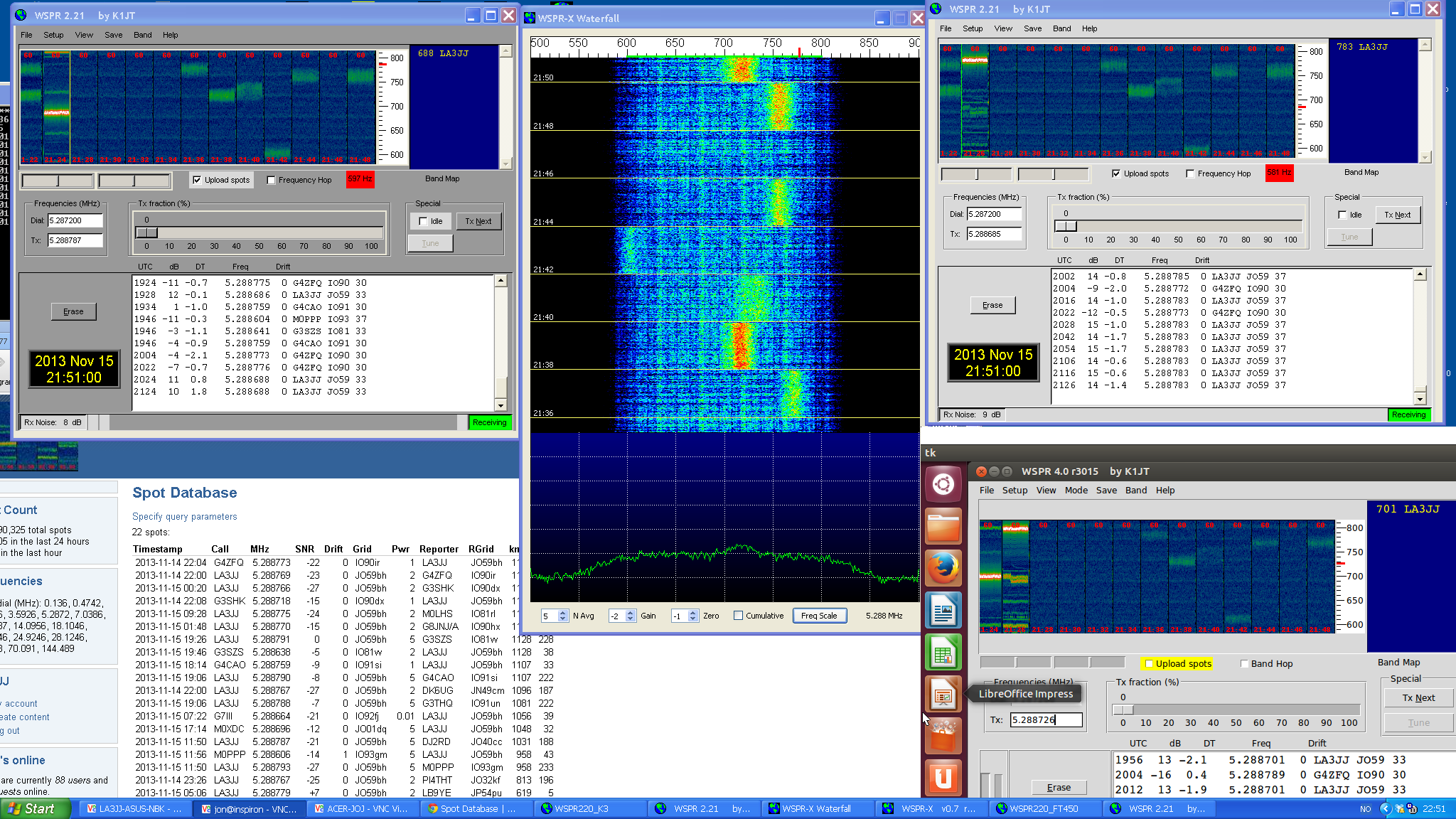
Task: Click the Tx frequency field in WSPR 4.0
Action: (1046, 720)
